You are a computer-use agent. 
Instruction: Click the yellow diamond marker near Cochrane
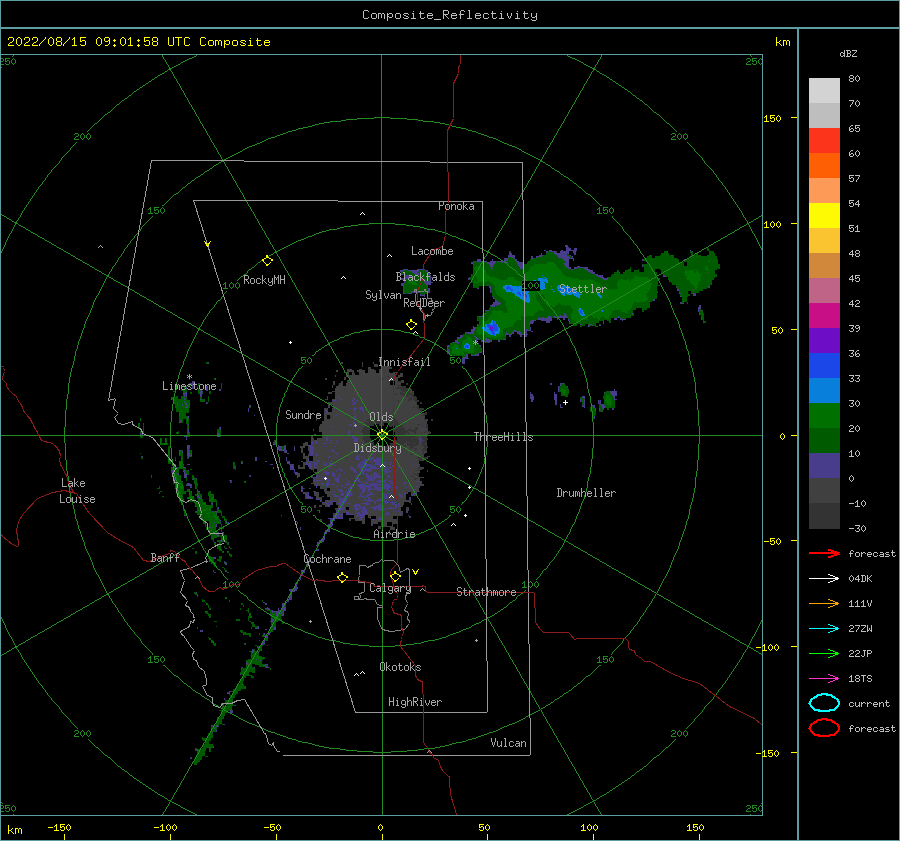[x=342, y=578]
